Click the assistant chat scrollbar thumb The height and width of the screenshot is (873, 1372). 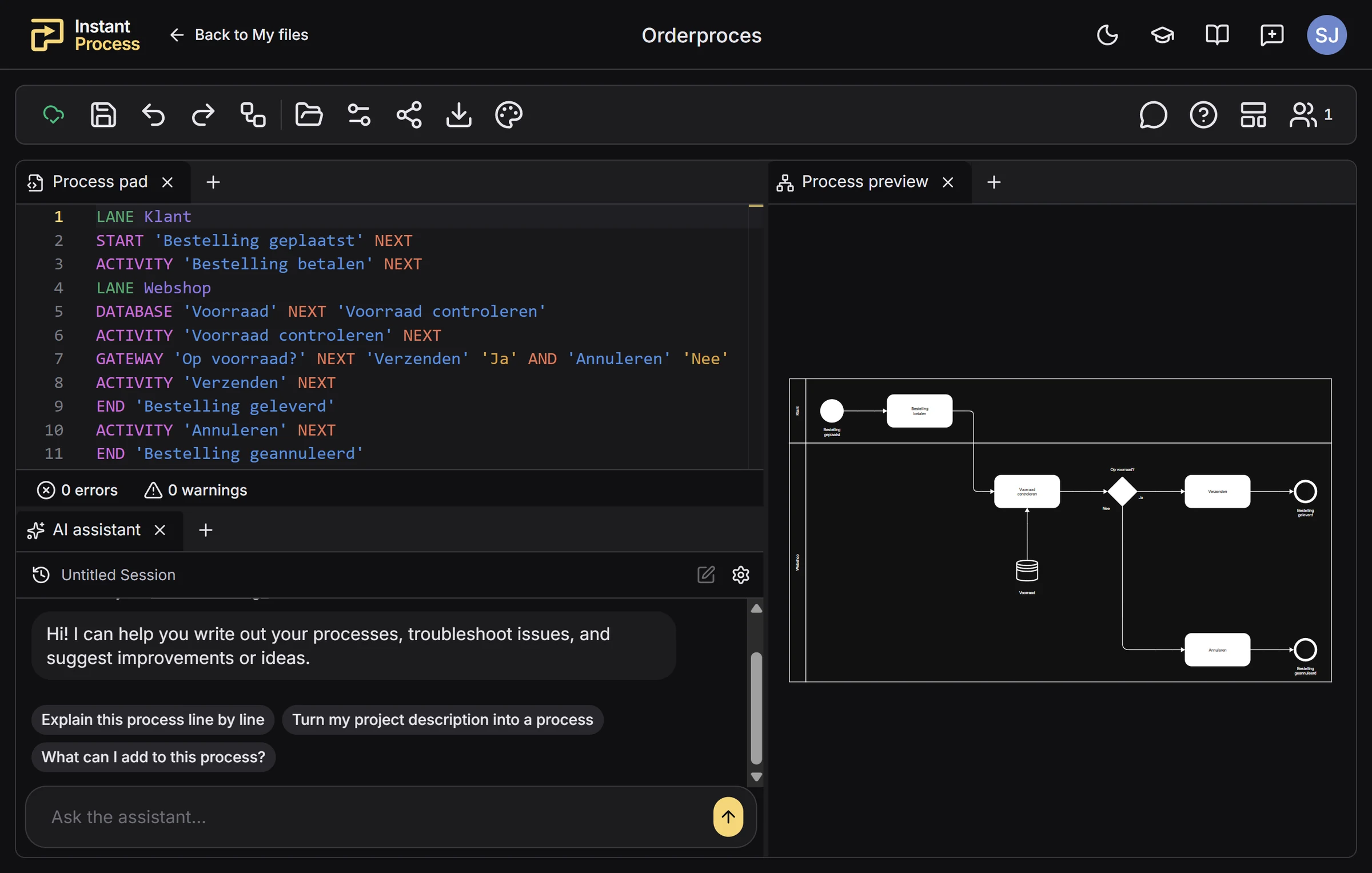[756, 708]
